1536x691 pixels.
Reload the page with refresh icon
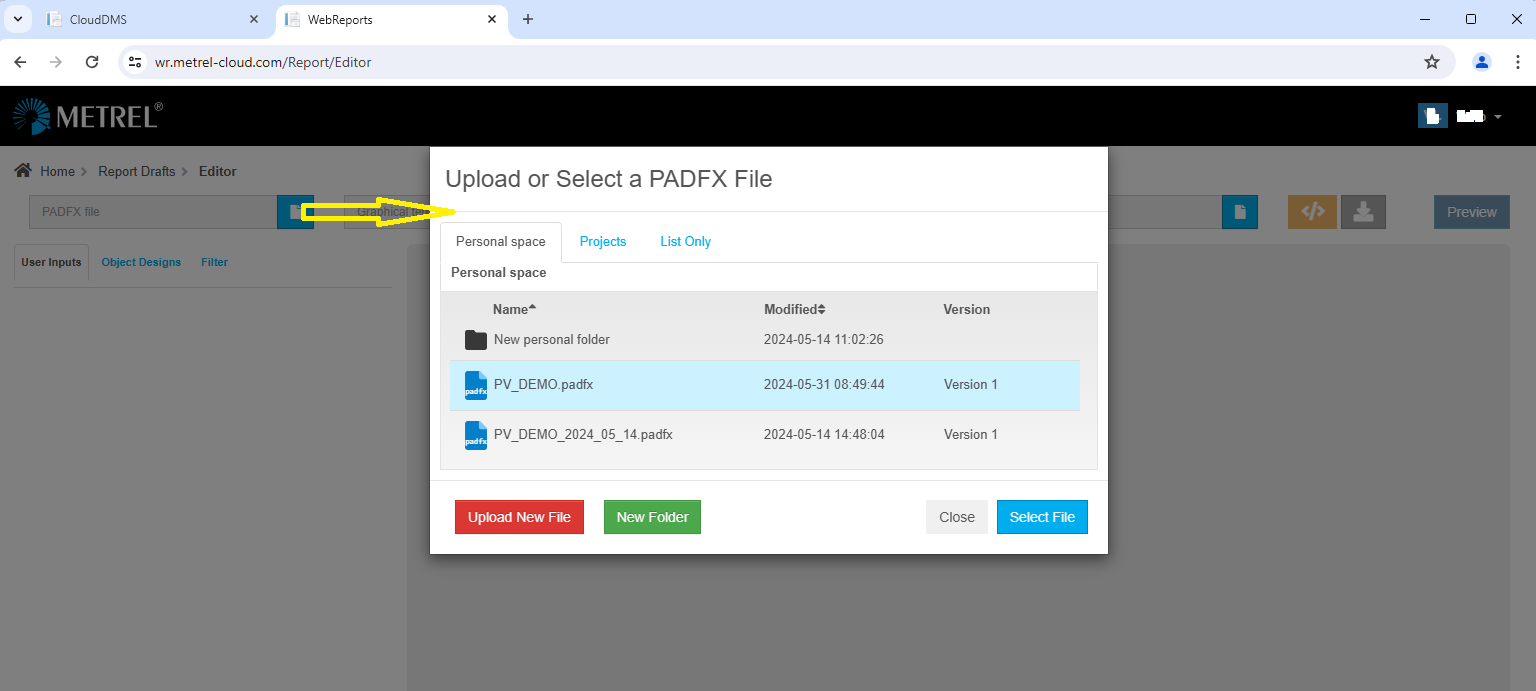(x=92, y=62)
